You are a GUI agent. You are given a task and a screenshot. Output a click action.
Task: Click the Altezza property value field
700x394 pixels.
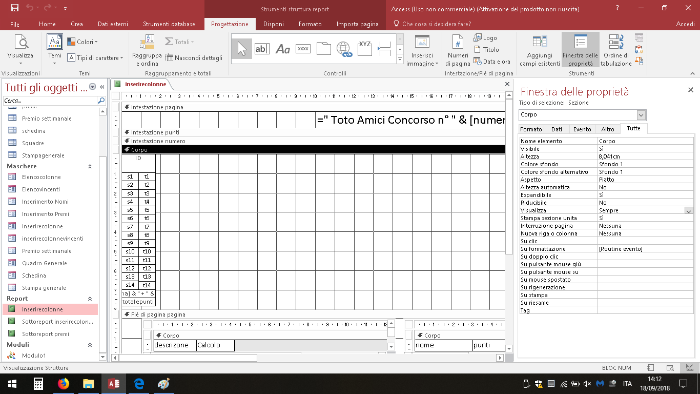[646, 157]
